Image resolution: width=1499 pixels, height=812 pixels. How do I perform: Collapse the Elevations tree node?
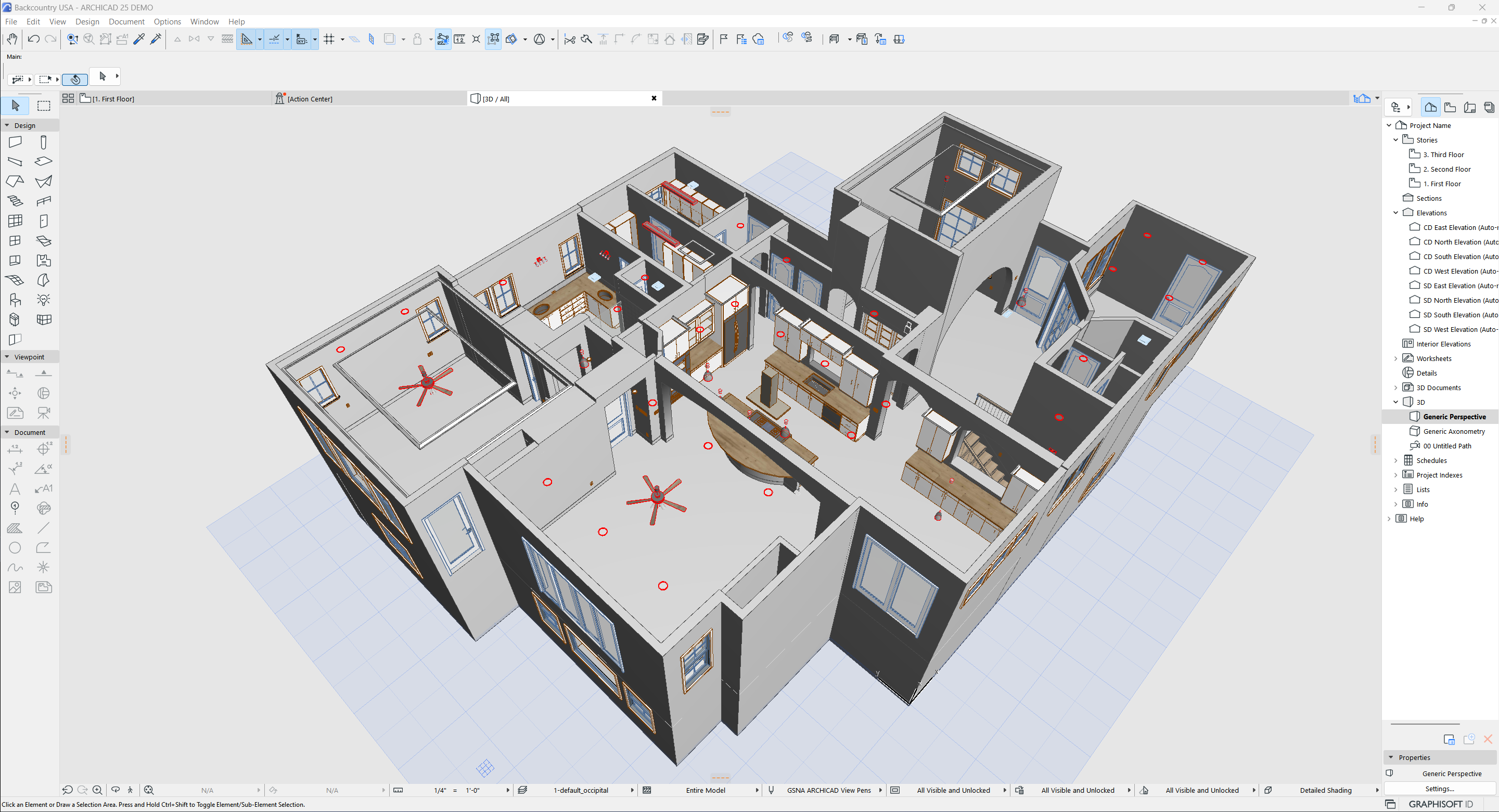1395,213
